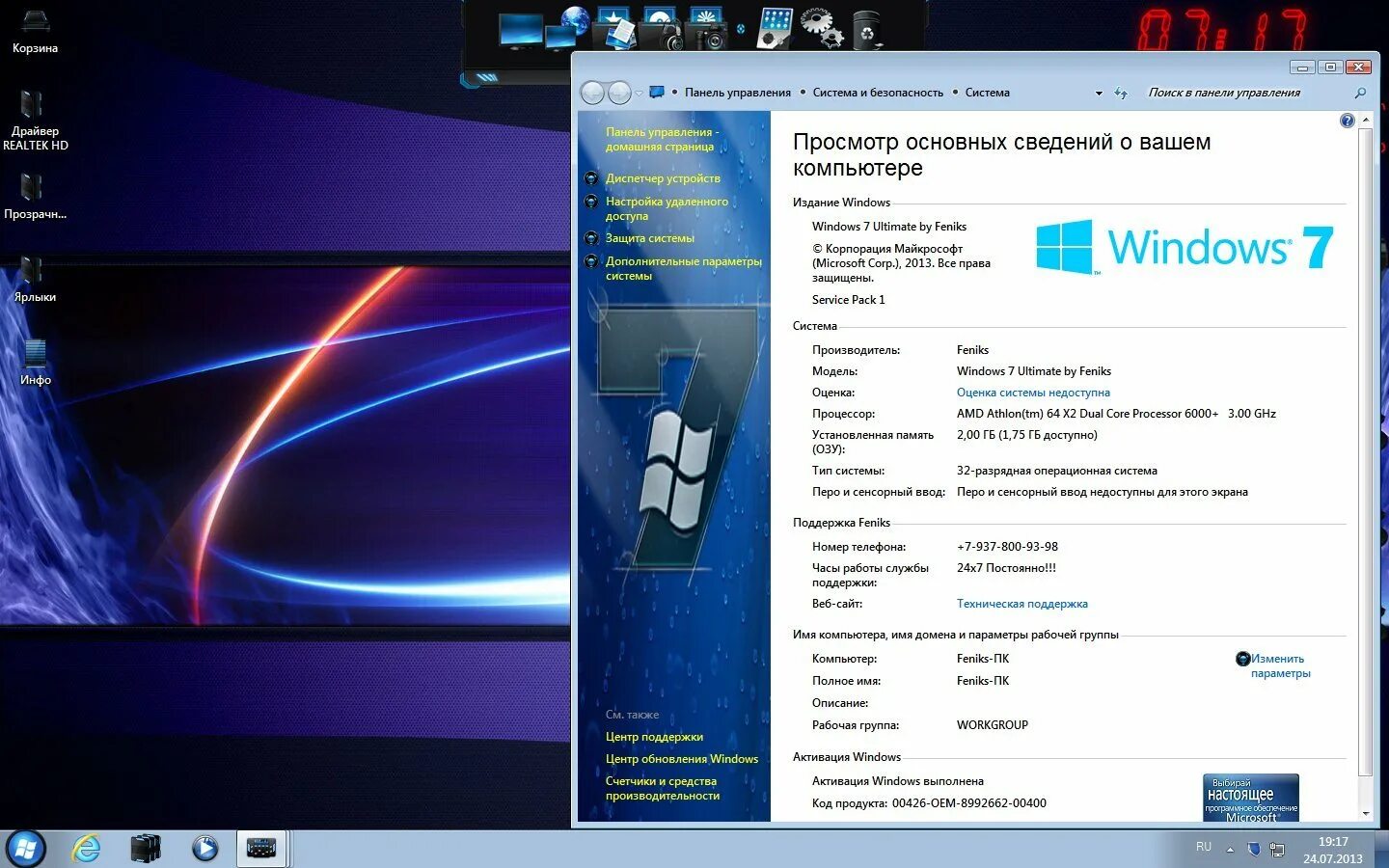Open Техническая поддержка website link
The width and height of the screenshot is (1389, 868).
click(x=1021, y=604)
